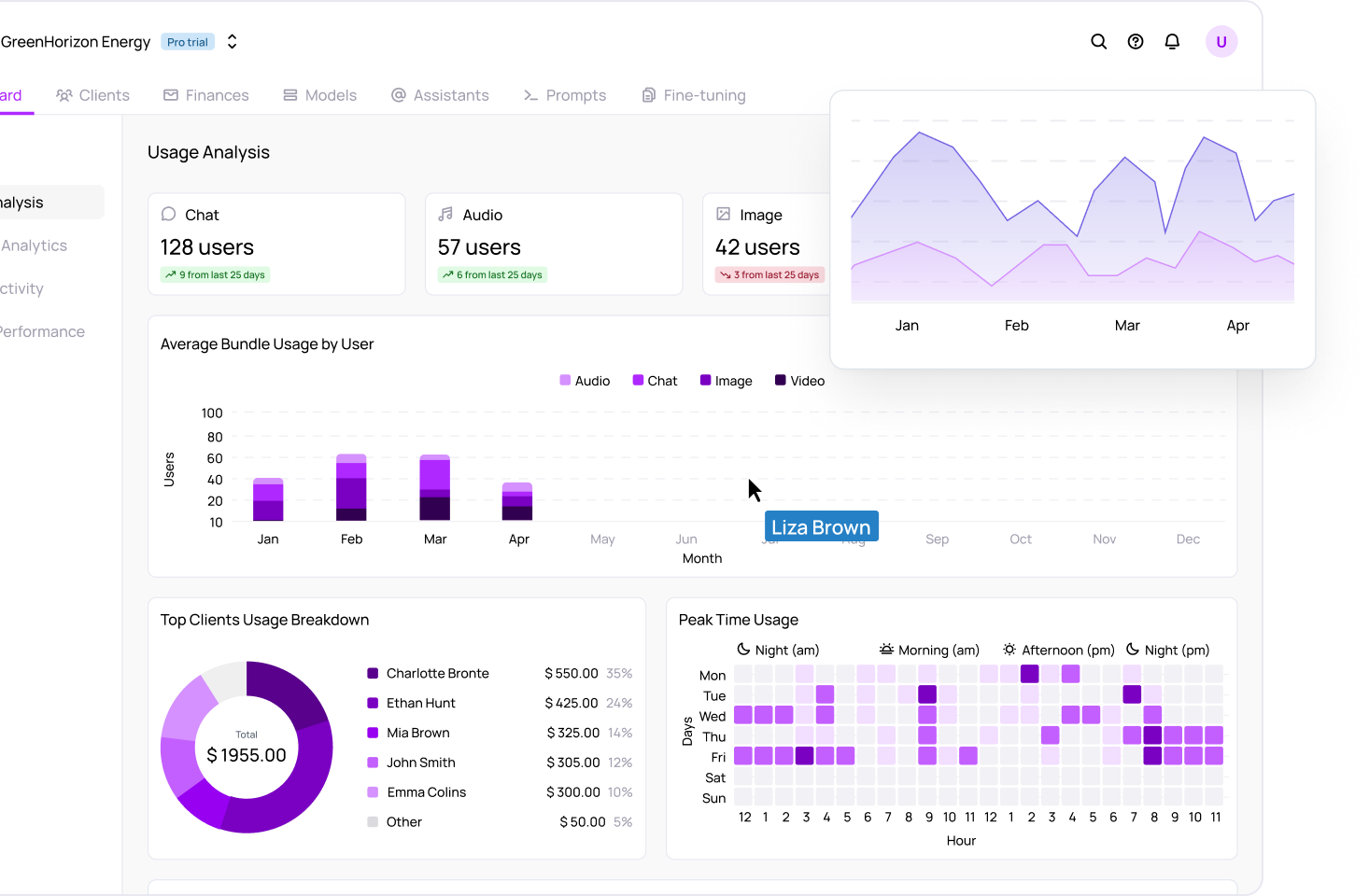Viewport: 1369px width, 896px height.
Task: Open the Assistants tab
Action: 440,95
